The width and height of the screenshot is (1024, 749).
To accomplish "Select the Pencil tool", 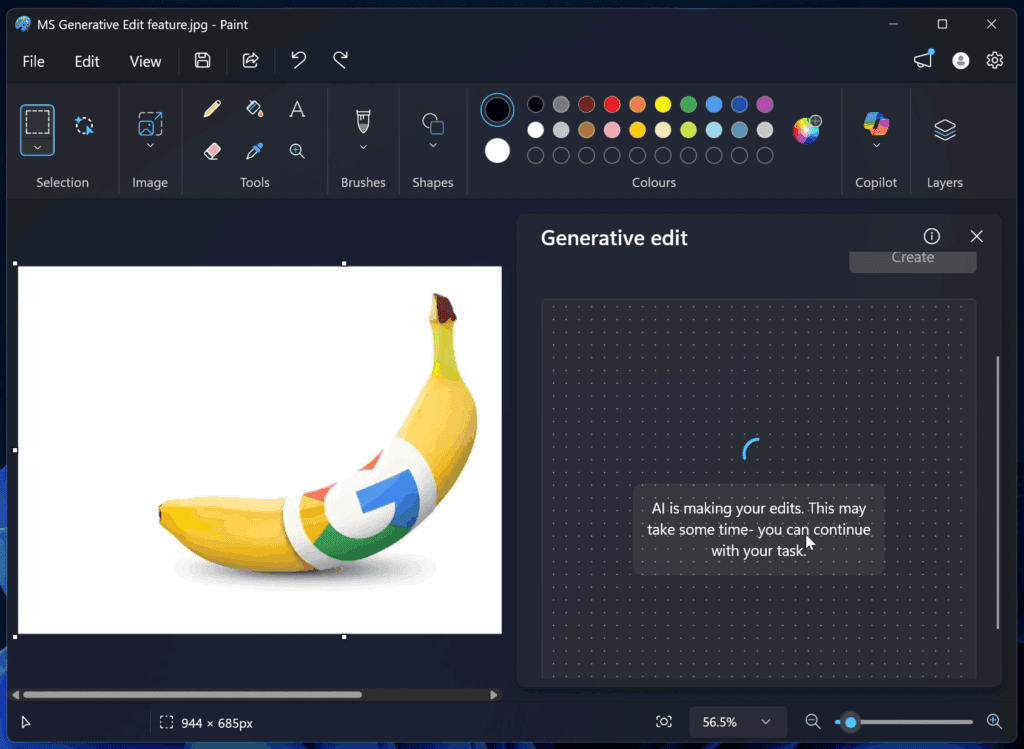I will (212, 109).
